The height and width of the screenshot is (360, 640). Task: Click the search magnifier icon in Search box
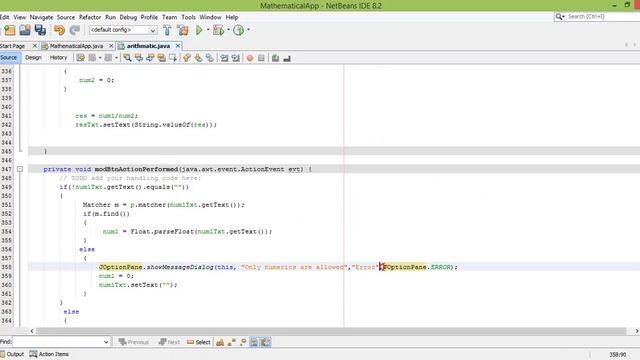559,16
